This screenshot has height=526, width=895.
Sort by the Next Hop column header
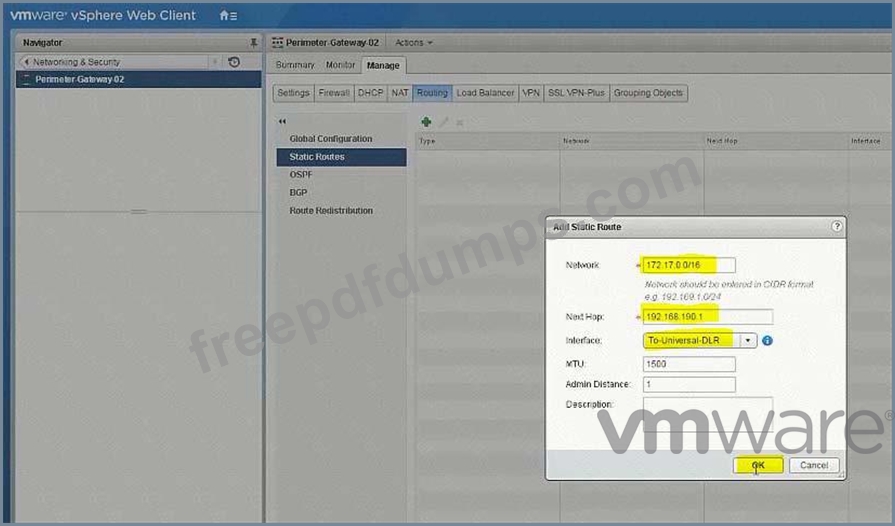(x=776, y=141)
